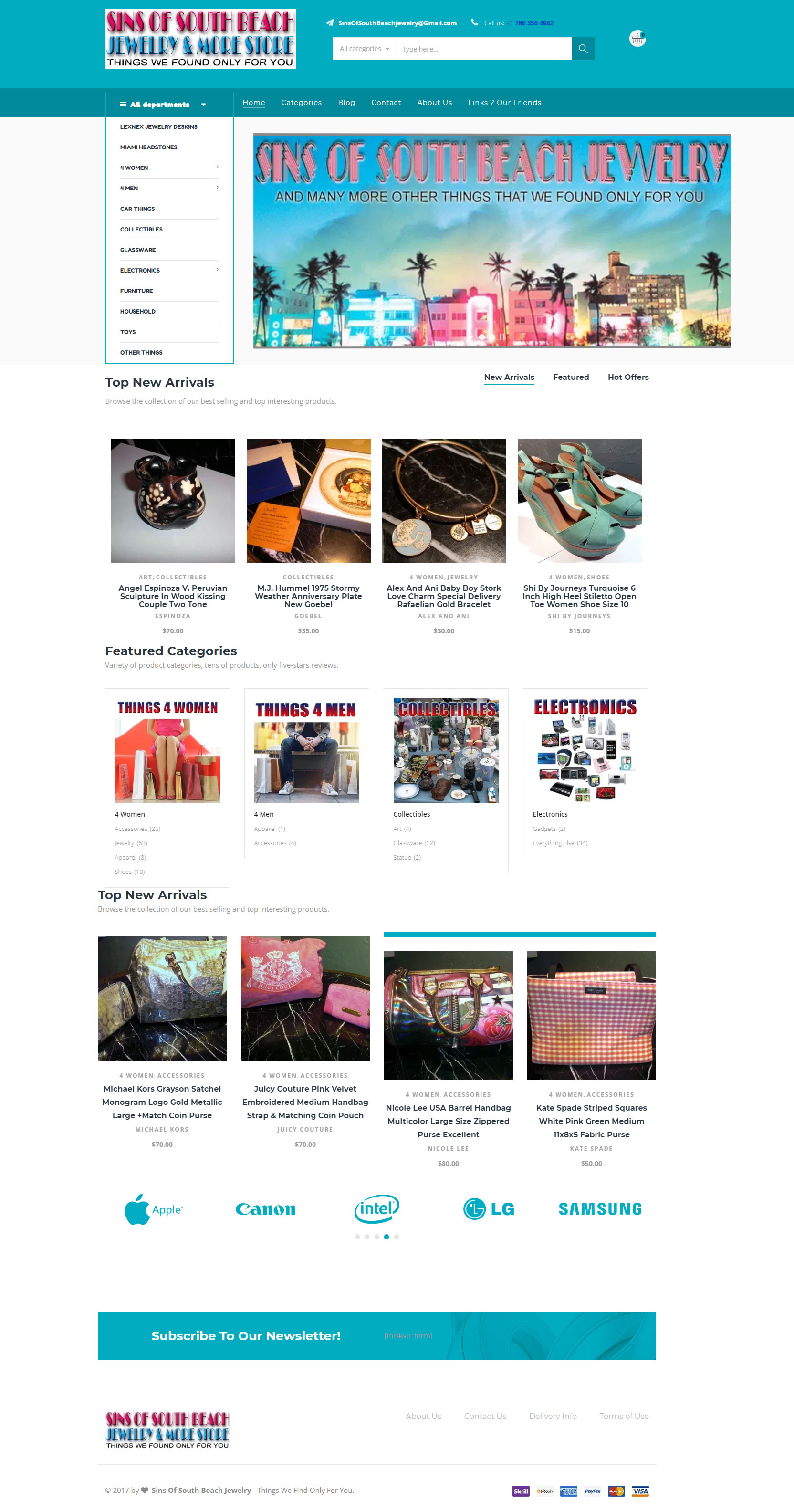
Task: Select the last brand carousel dot
Action: pyautogui.click(x=396, y=1237)
